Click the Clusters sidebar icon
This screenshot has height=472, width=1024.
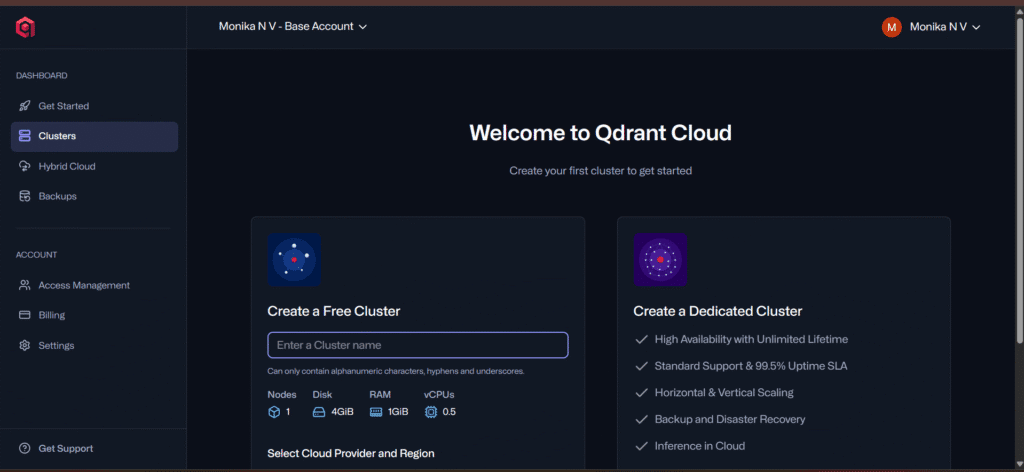point(25,136)
